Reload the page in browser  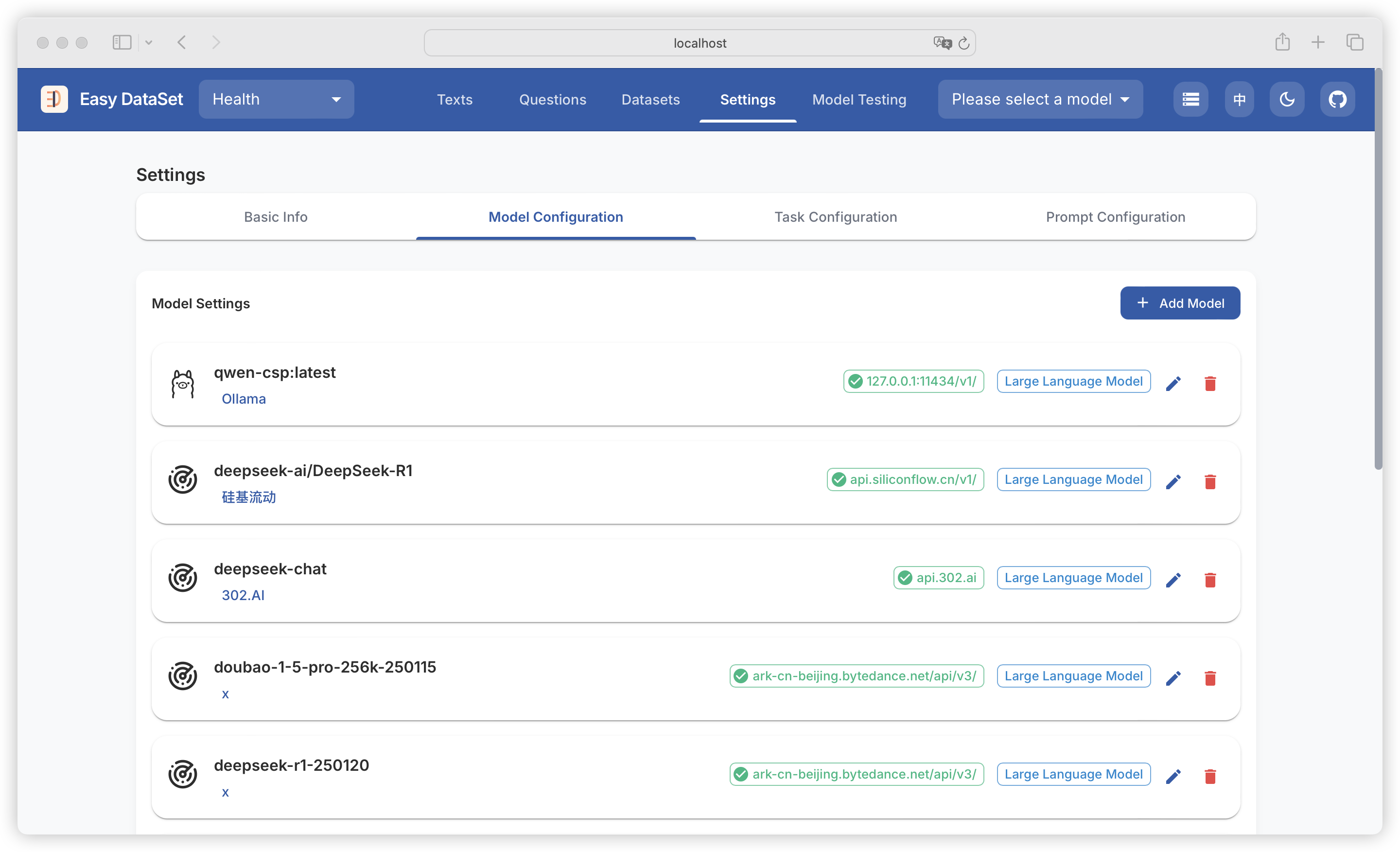pyautogui.click(x=964, y=43)
